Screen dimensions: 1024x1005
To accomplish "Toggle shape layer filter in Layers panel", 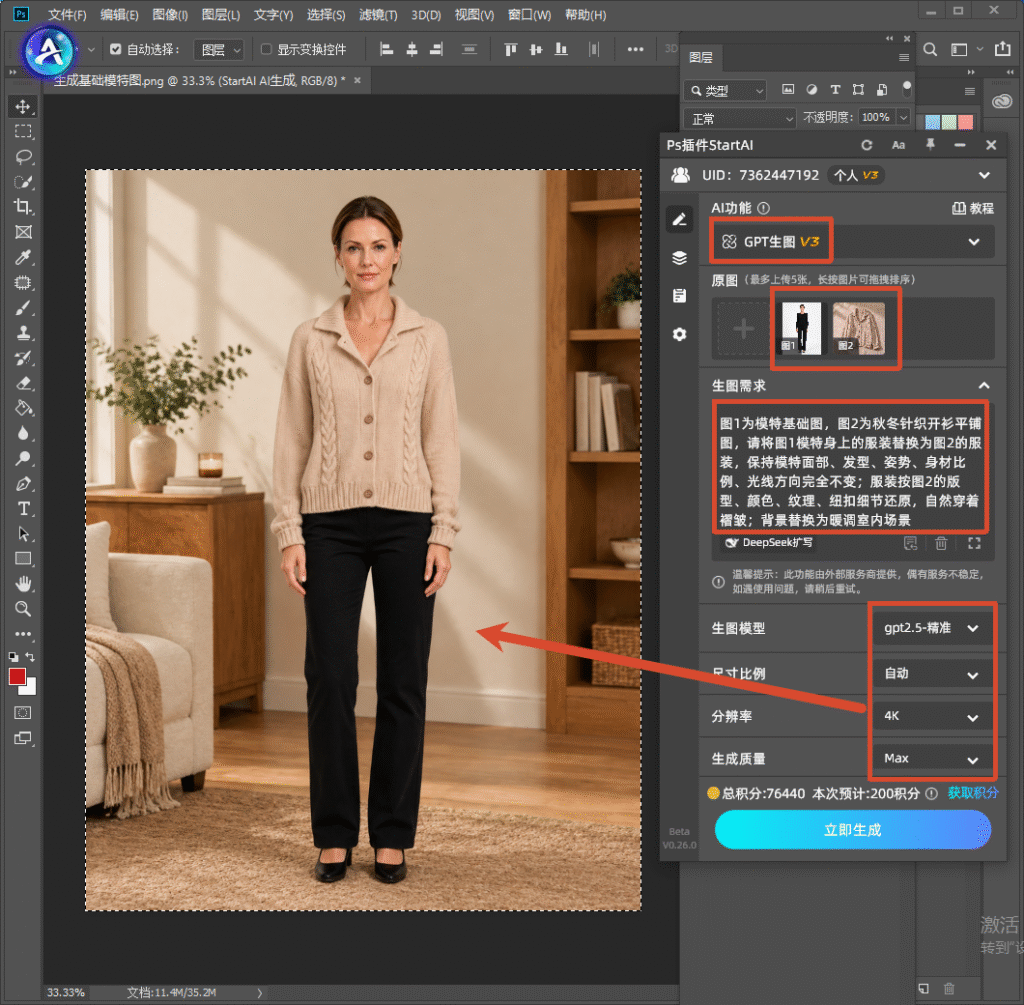I will pos(858,89).
